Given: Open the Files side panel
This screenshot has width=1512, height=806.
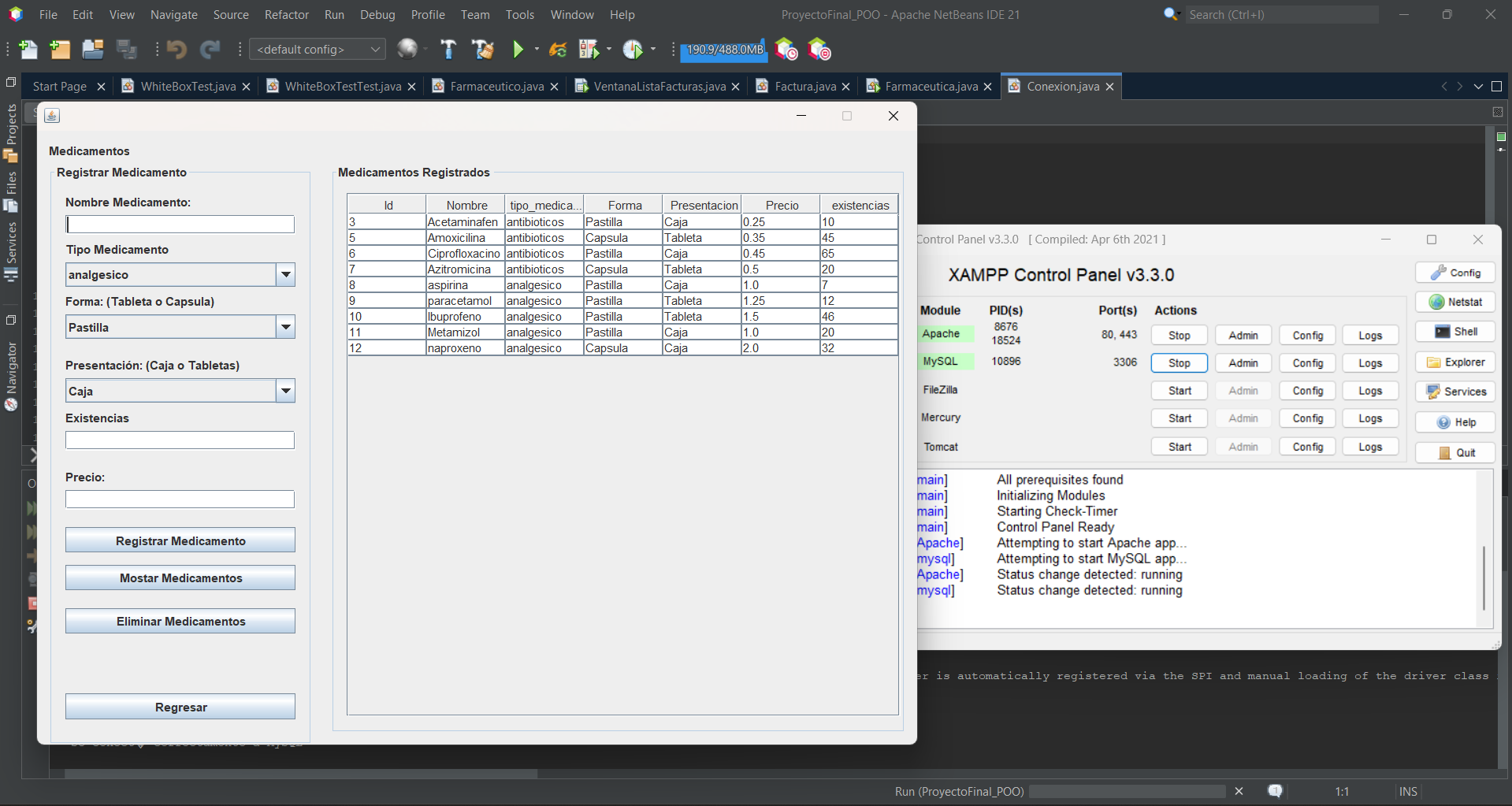Looking at the screenshot, I should pos(11,191).
